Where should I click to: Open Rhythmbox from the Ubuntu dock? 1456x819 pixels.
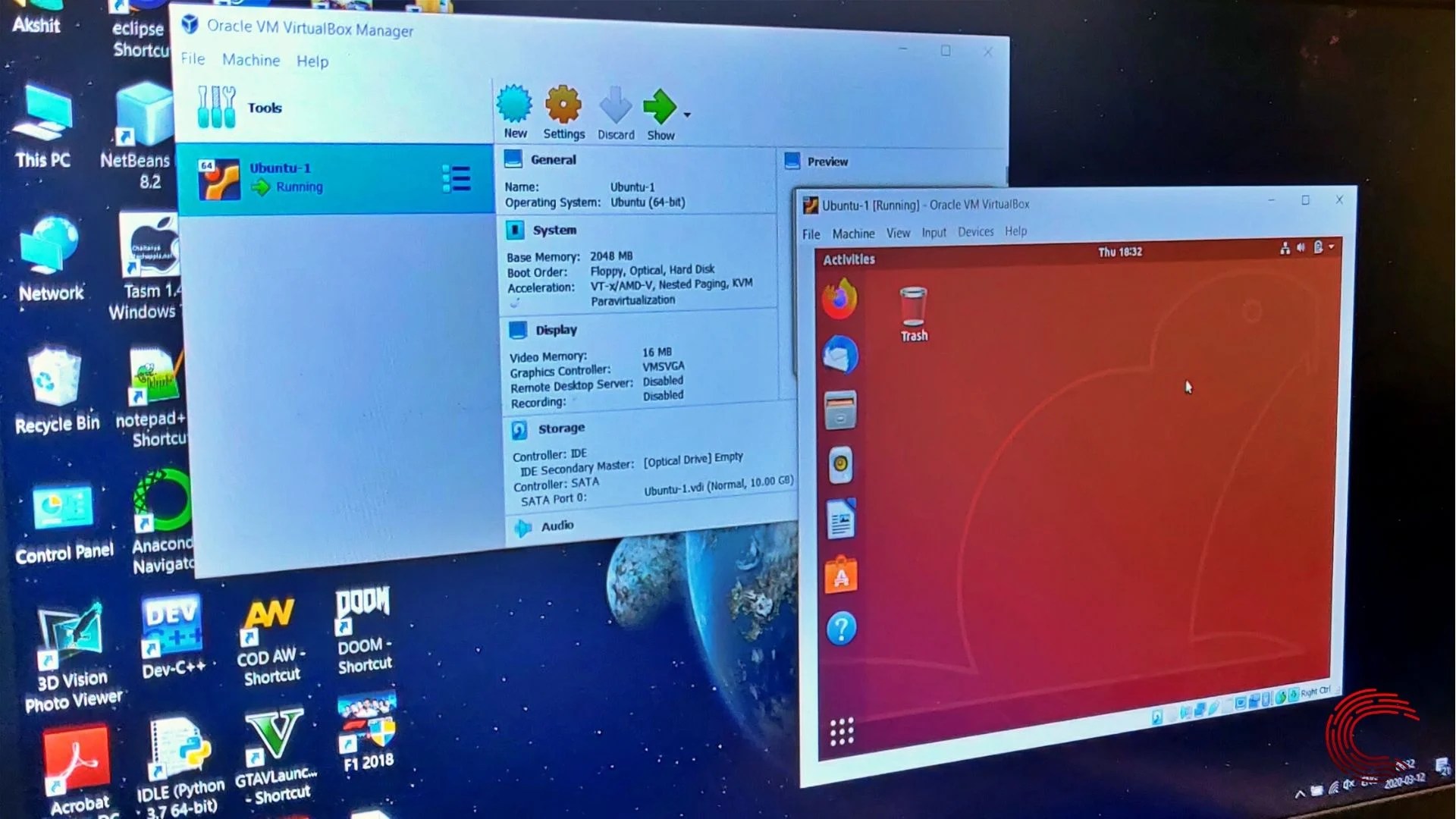tap(840, 465)
